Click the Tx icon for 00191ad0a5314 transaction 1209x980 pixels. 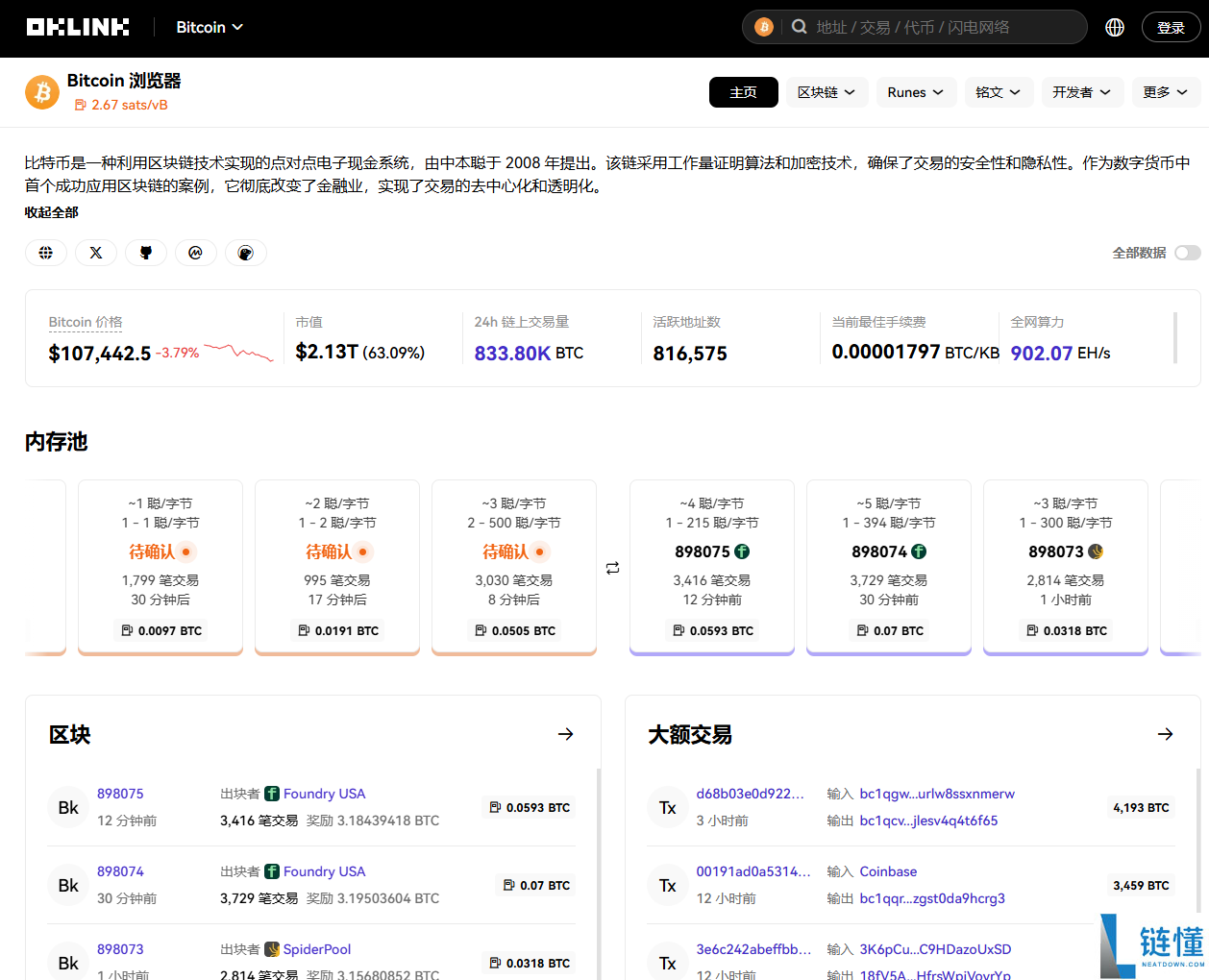tap(668, 885)
